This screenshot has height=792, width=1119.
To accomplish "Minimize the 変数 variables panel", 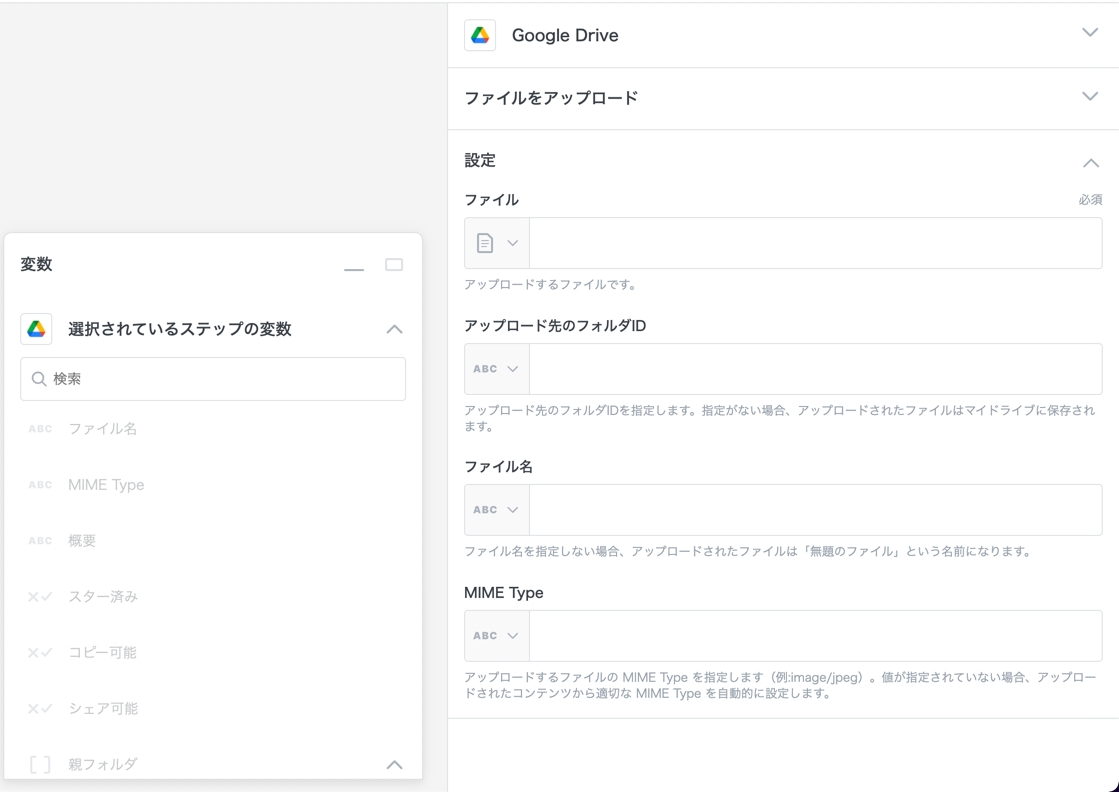I will coord(354,266).
